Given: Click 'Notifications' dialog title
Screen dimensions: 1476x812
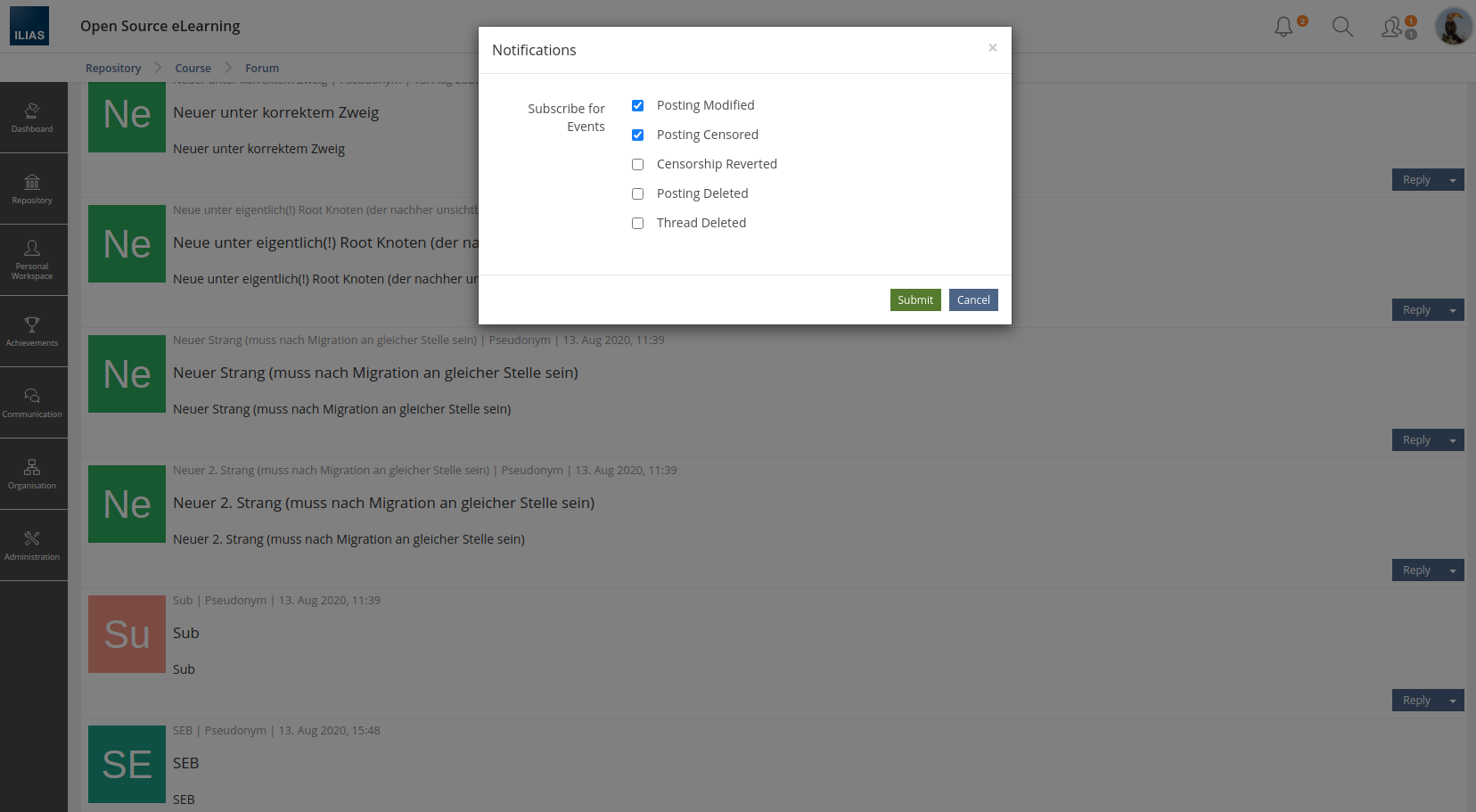Looking at the screenshot, I should [534, 50].
